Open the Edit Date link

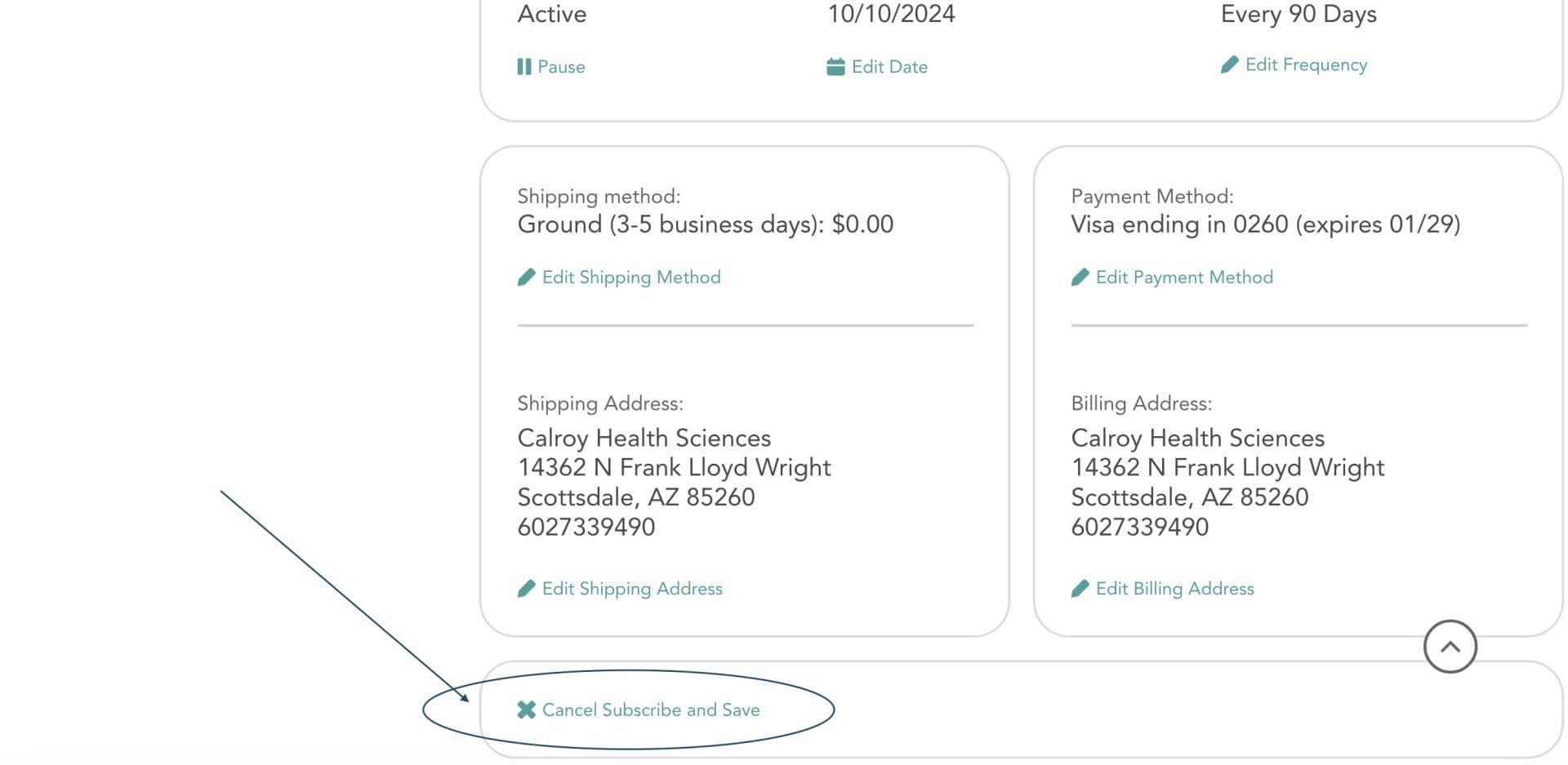(x=889, y=67)
